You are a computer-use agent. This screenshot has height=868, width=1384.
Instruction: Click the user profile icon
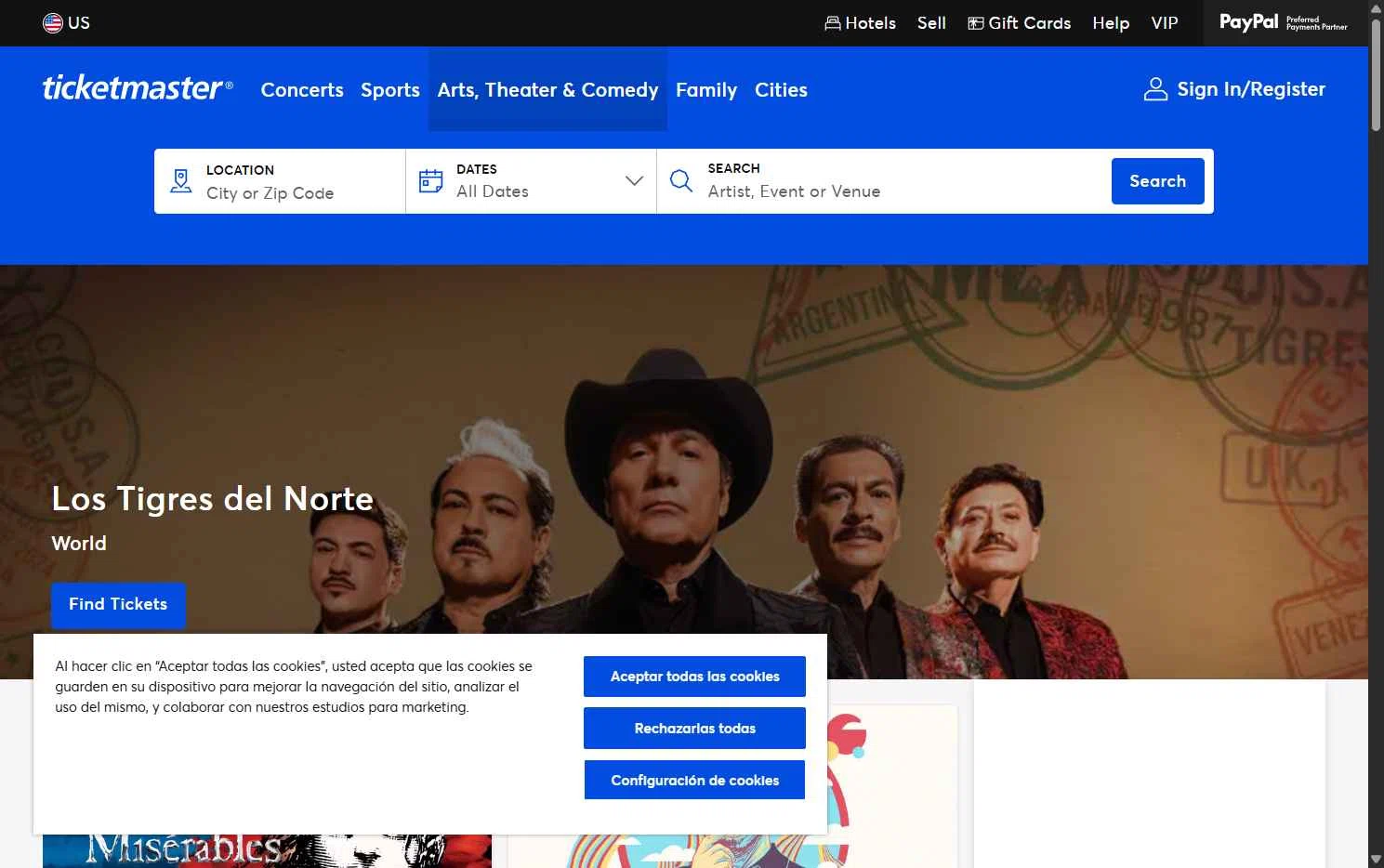pos(1155,89)
